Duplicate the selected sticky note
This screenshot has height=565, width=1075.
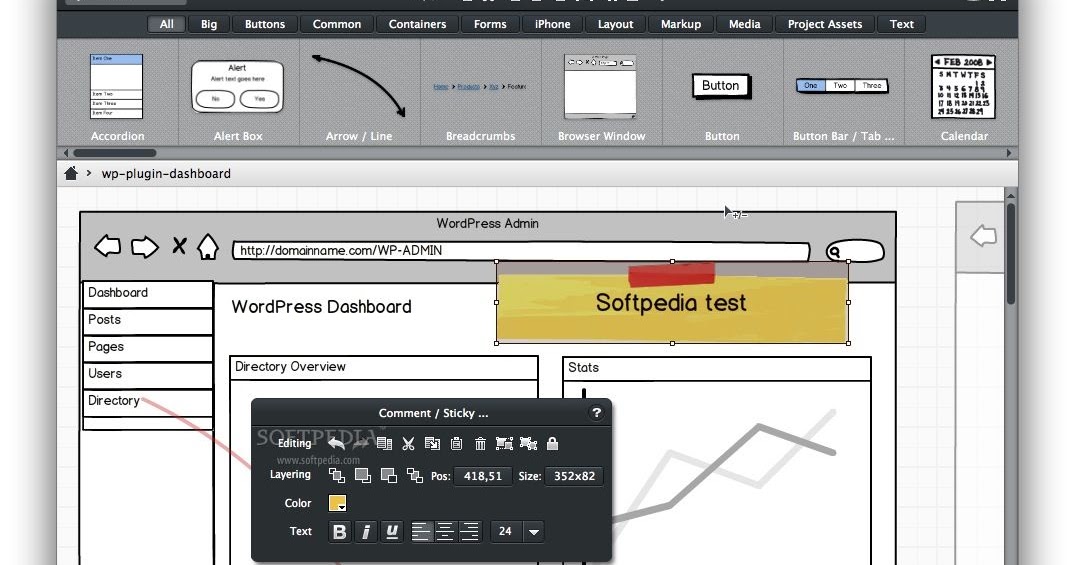(x=384, y=444)
